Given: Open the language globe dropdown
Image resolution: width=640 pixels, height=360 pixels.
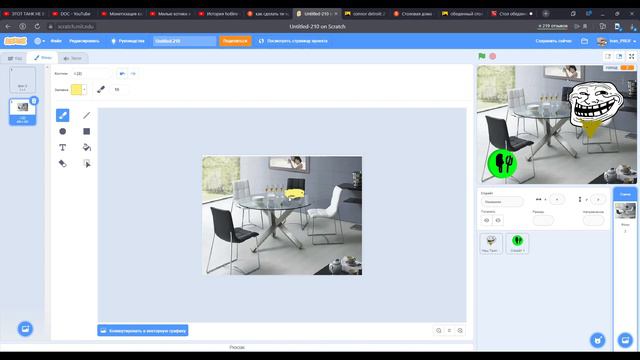Looking at the screenshot, I should [x=39, y=41].
